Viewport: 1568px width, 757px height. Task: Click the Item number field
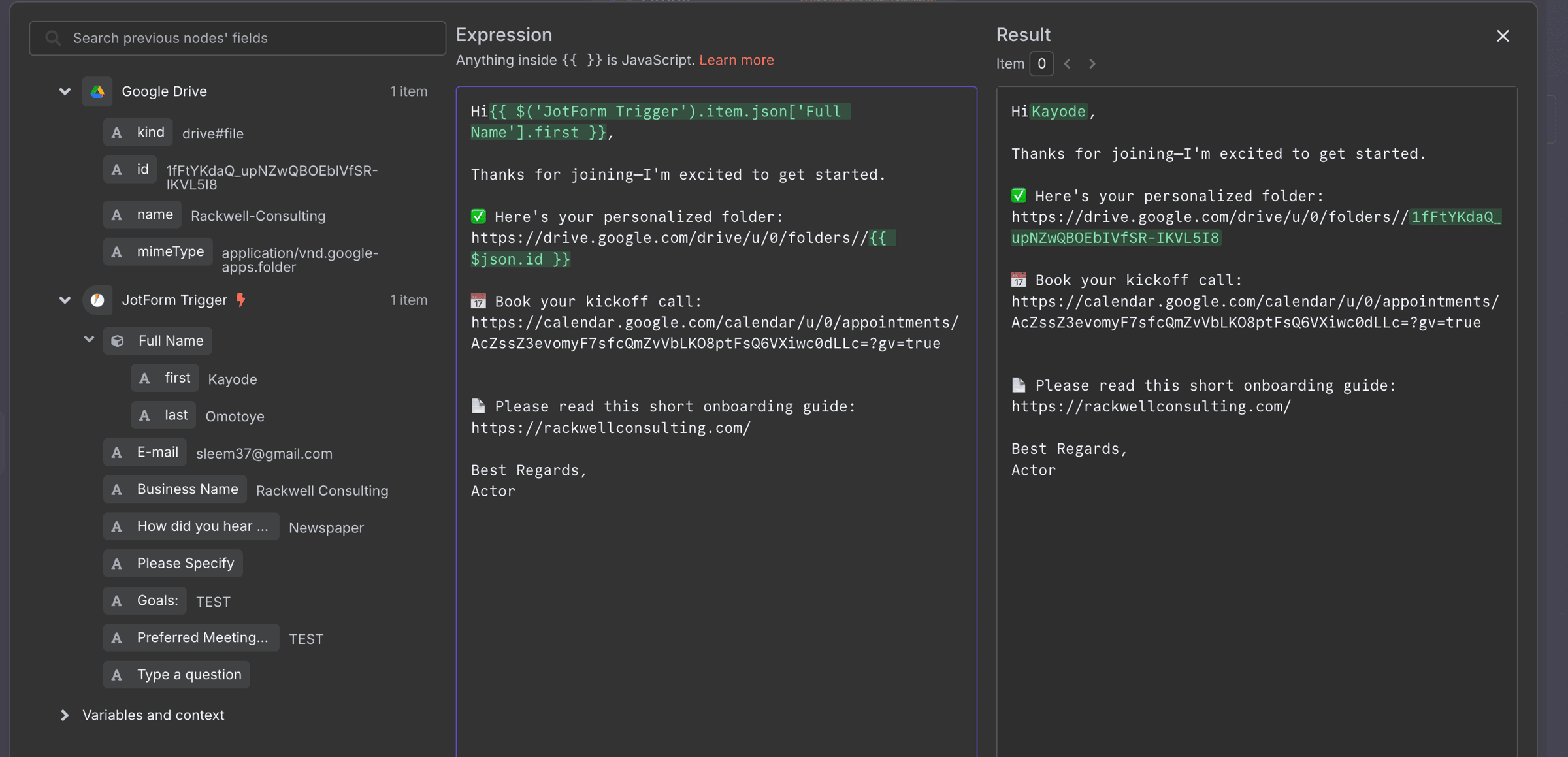coord(1041,63)
